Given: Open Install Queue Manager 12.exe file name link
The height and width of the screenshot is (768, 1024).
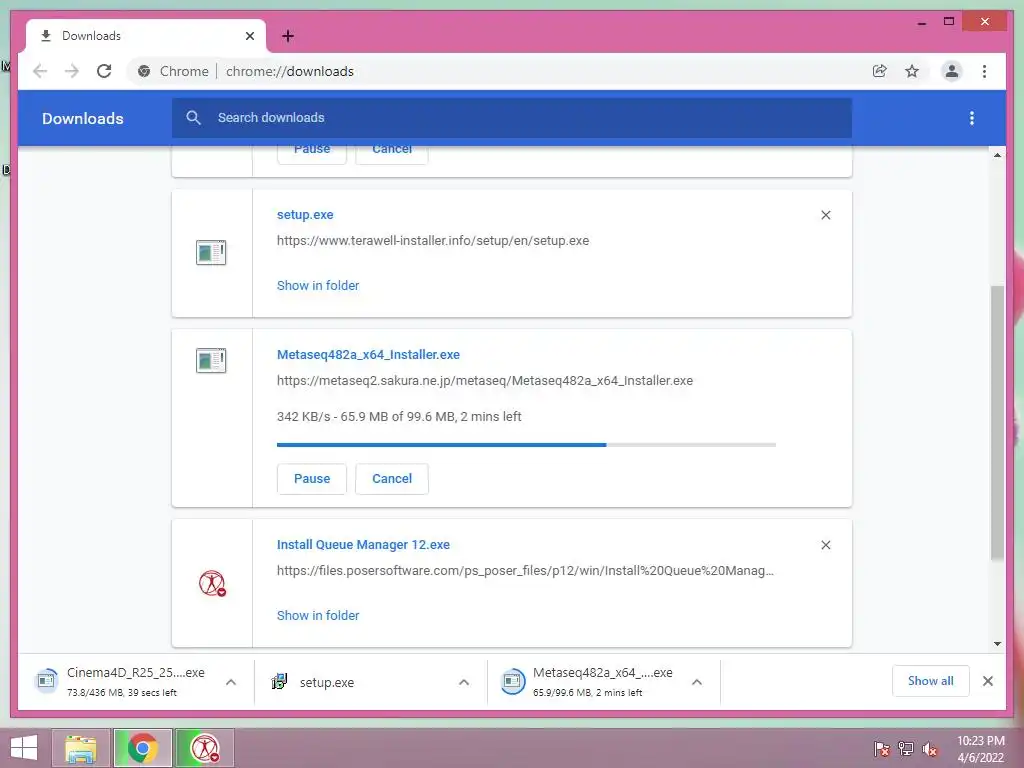Looking at the screenshot, I should (363, 545).
